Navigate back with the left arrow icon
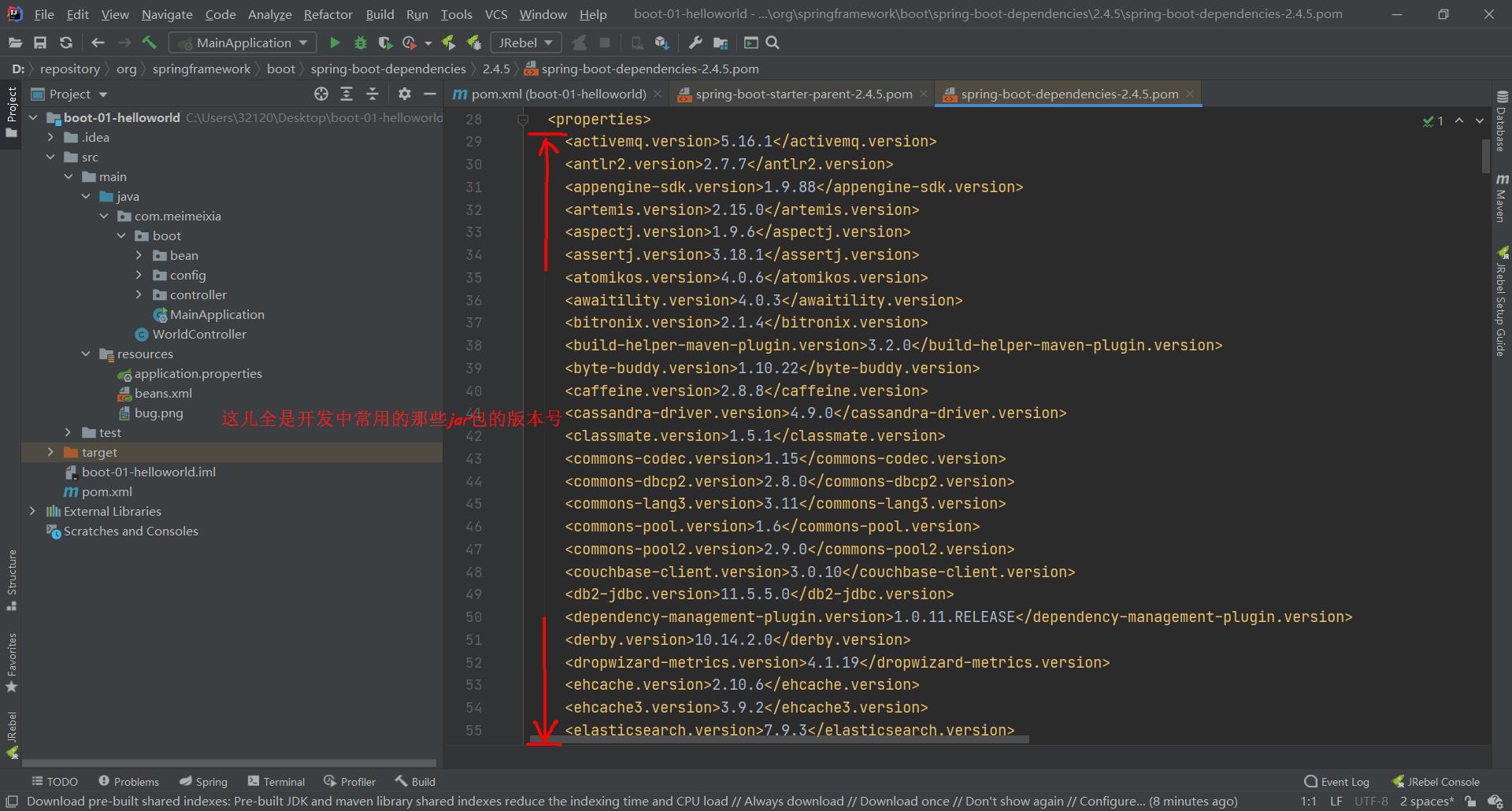This screenshot has height=811, width=1512. pyautogui.click(x=98, y=43)
